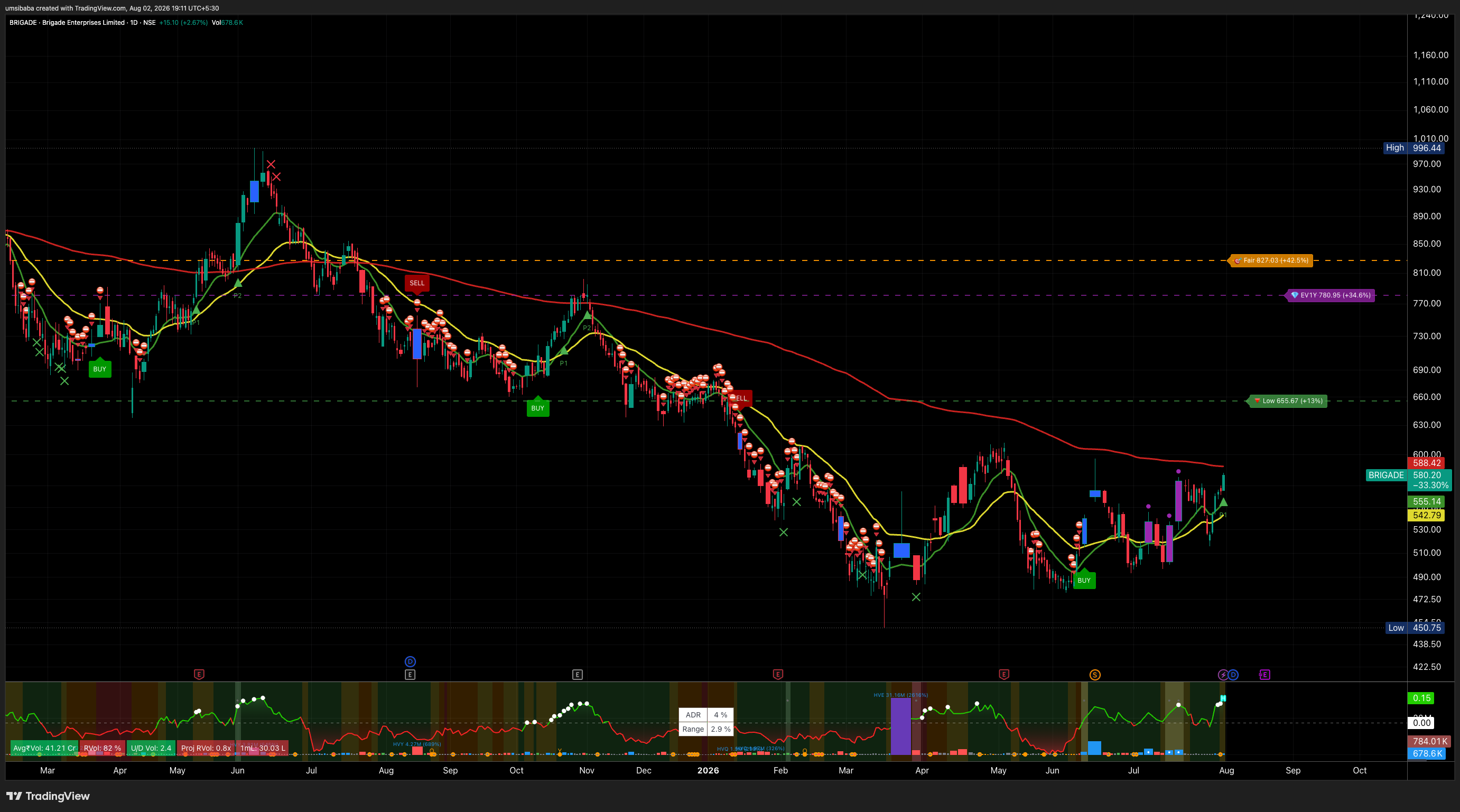Click the Low 655.67 (+13%) label
The image size is (1460, 812).
(1288, 400)
